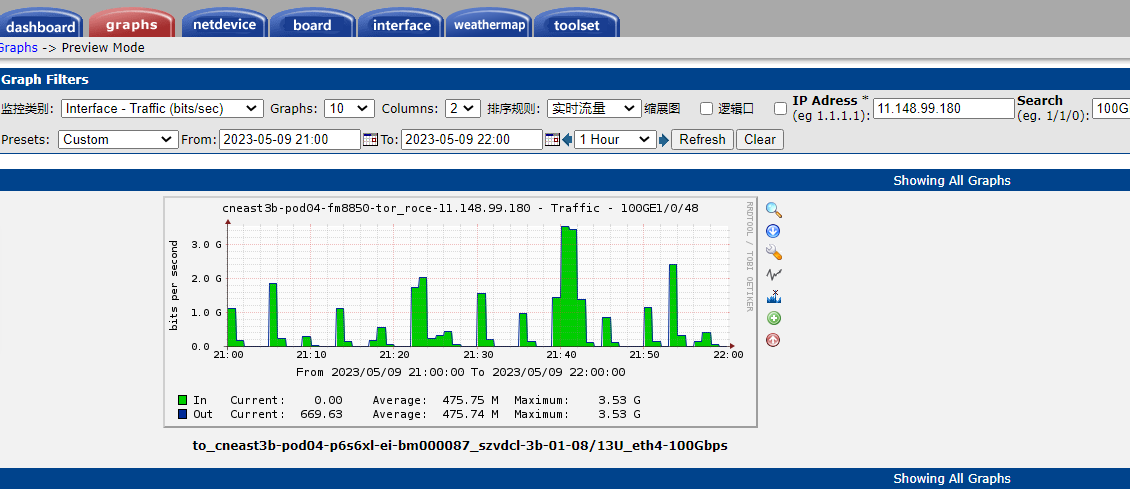Click the blue Out legend swatch
The width and height of the screenshot is (1130, 489).
pos(183,414)
